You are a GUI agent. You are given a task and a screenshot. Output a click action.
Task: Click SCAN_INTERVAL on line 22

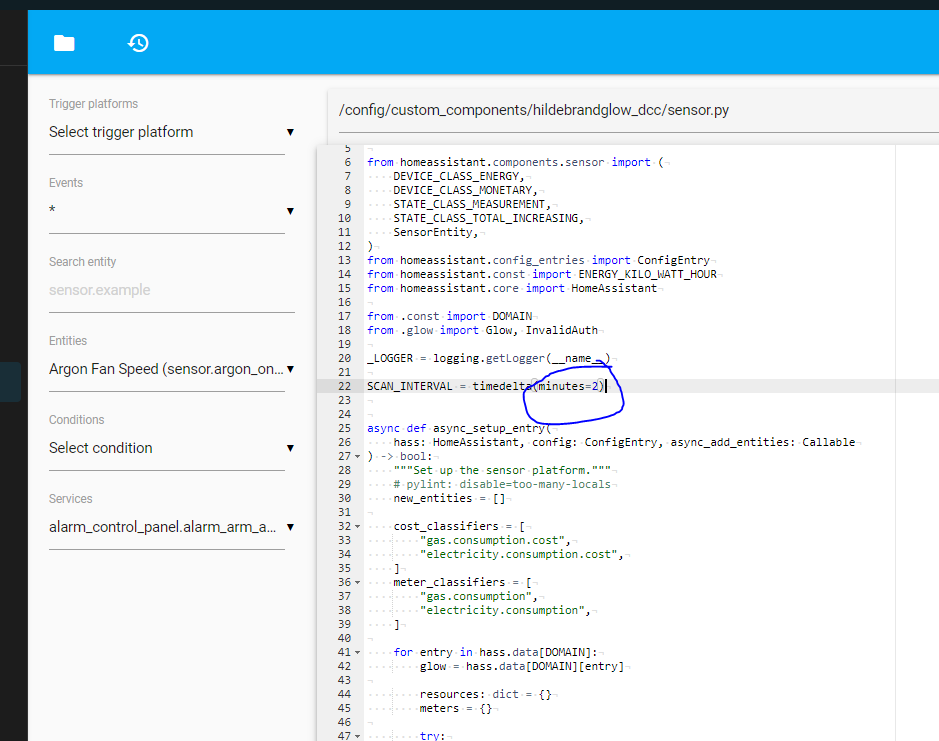(410, 386)
